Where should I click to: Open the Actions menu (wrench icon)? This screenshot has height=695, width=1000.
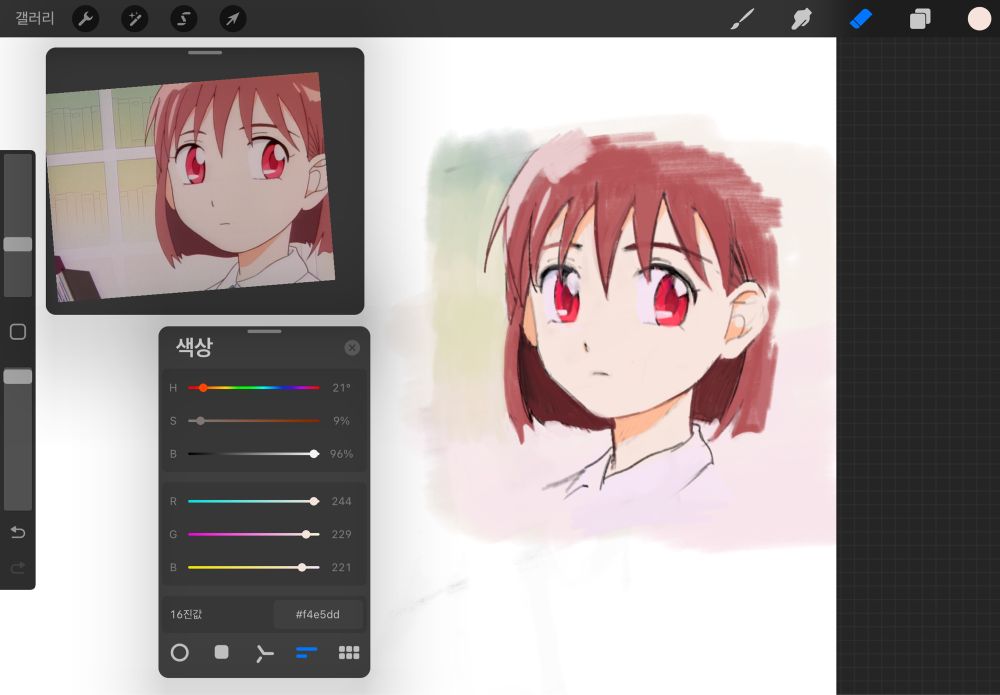pos(85,18)
